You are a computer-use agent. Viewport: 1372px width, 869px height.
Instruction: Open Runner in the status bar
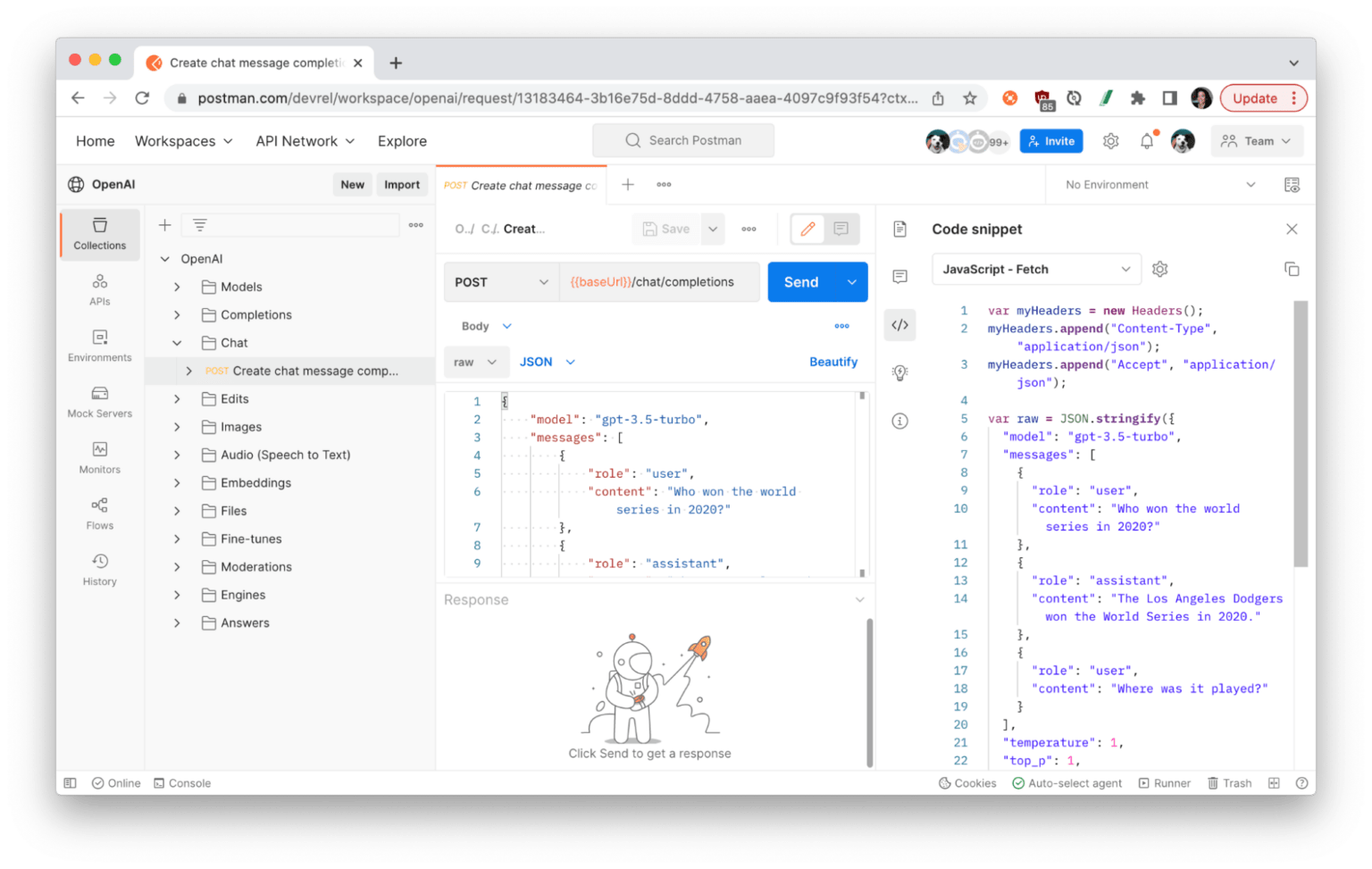[x=1164, y=783]
